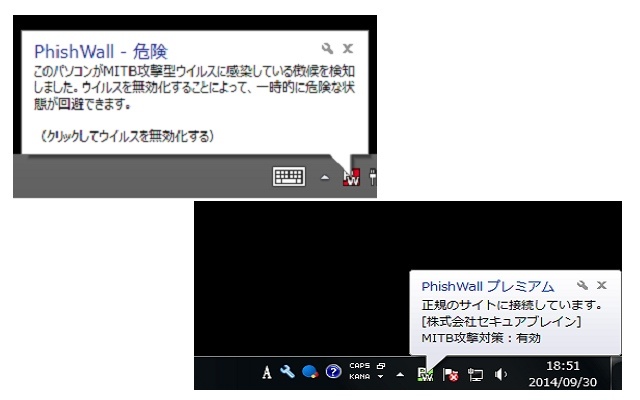This screenshot has height=400, width=640.
Task: Show hidden icons arrow beside red PhishWall icon
Action: click(x=325, y=177)
